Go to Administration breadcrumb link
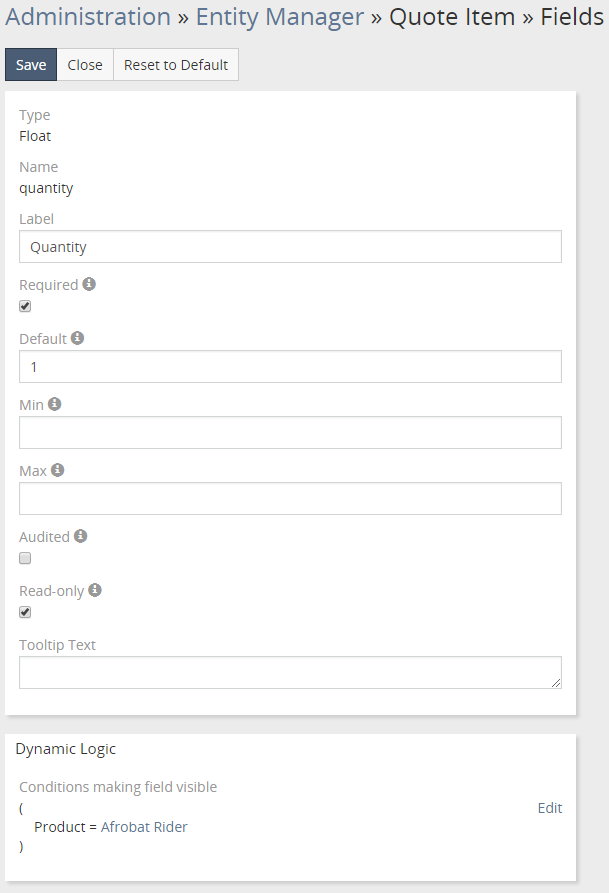Image resolution: width=609 pixels, height=893 pixels. click(x=88, y=17)
